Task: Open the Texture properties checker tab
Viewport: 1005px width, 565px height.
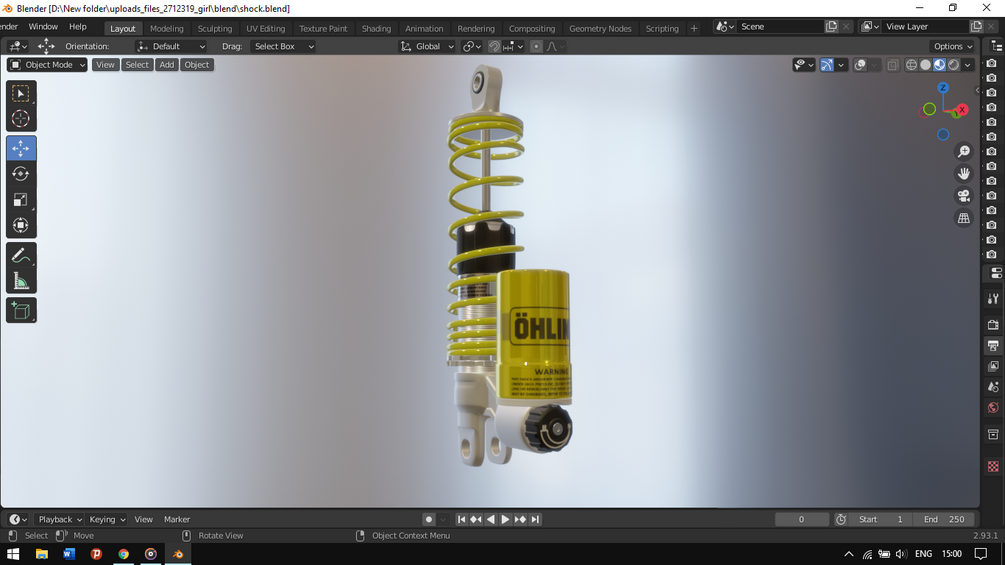Action: point(993,466)
